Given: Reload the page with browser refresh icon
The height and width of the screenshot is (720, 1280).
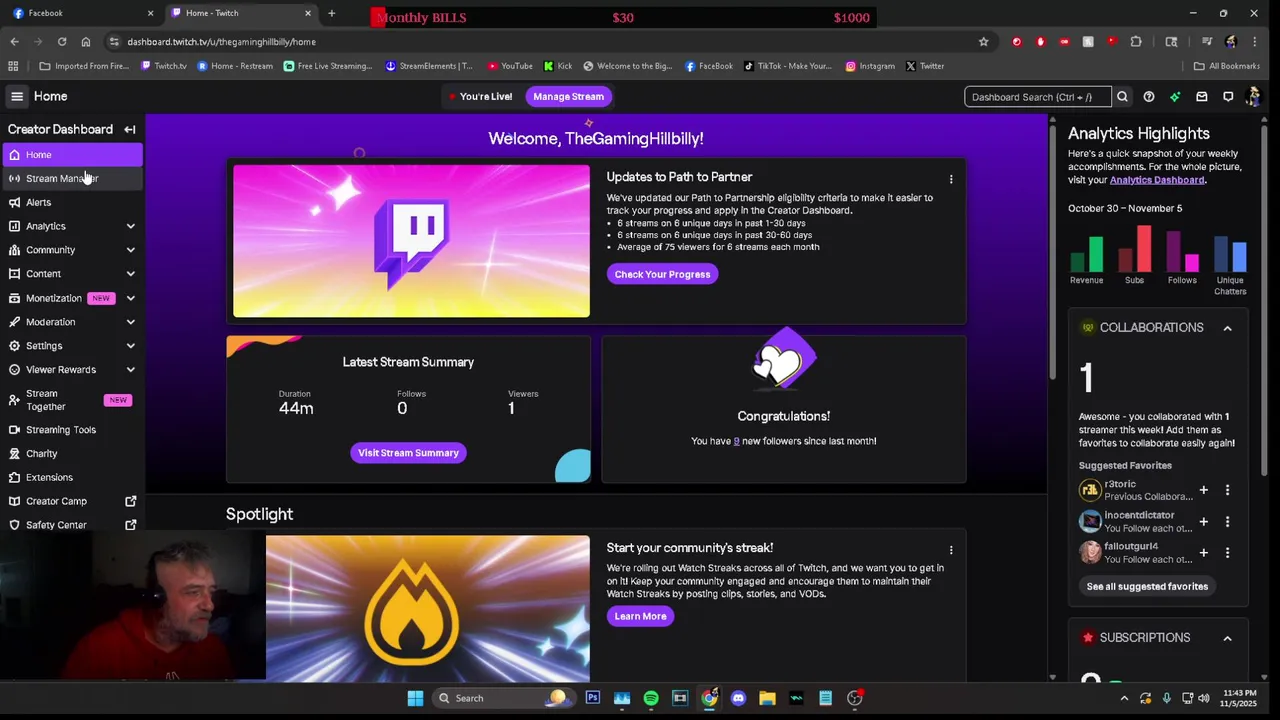Looking at the screenshot, I should coord(62,42).
